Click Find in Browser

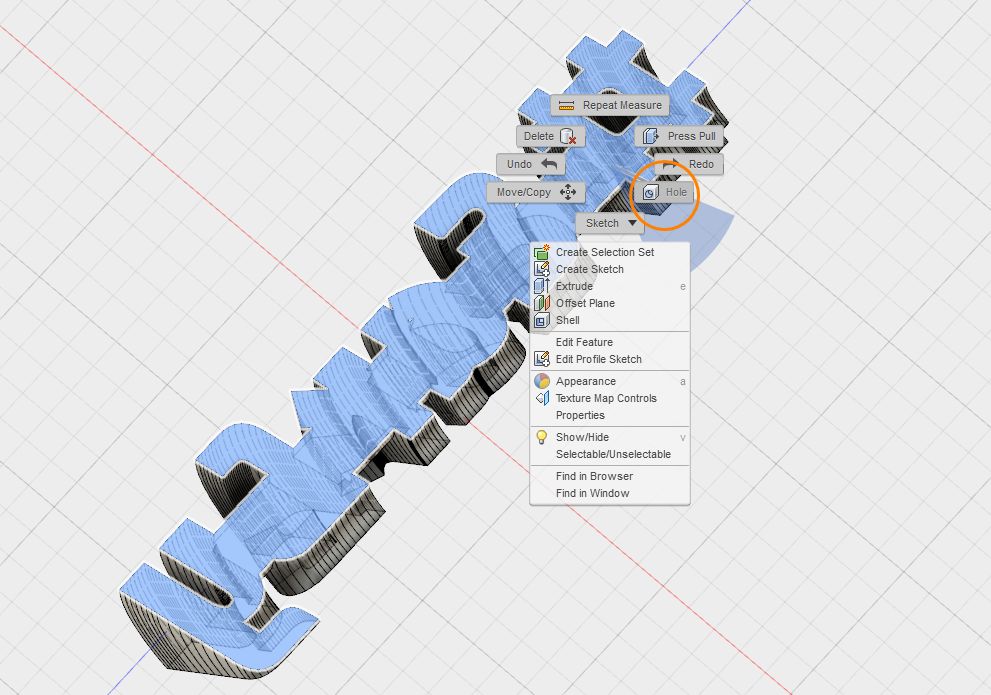(x=594, y=476)
